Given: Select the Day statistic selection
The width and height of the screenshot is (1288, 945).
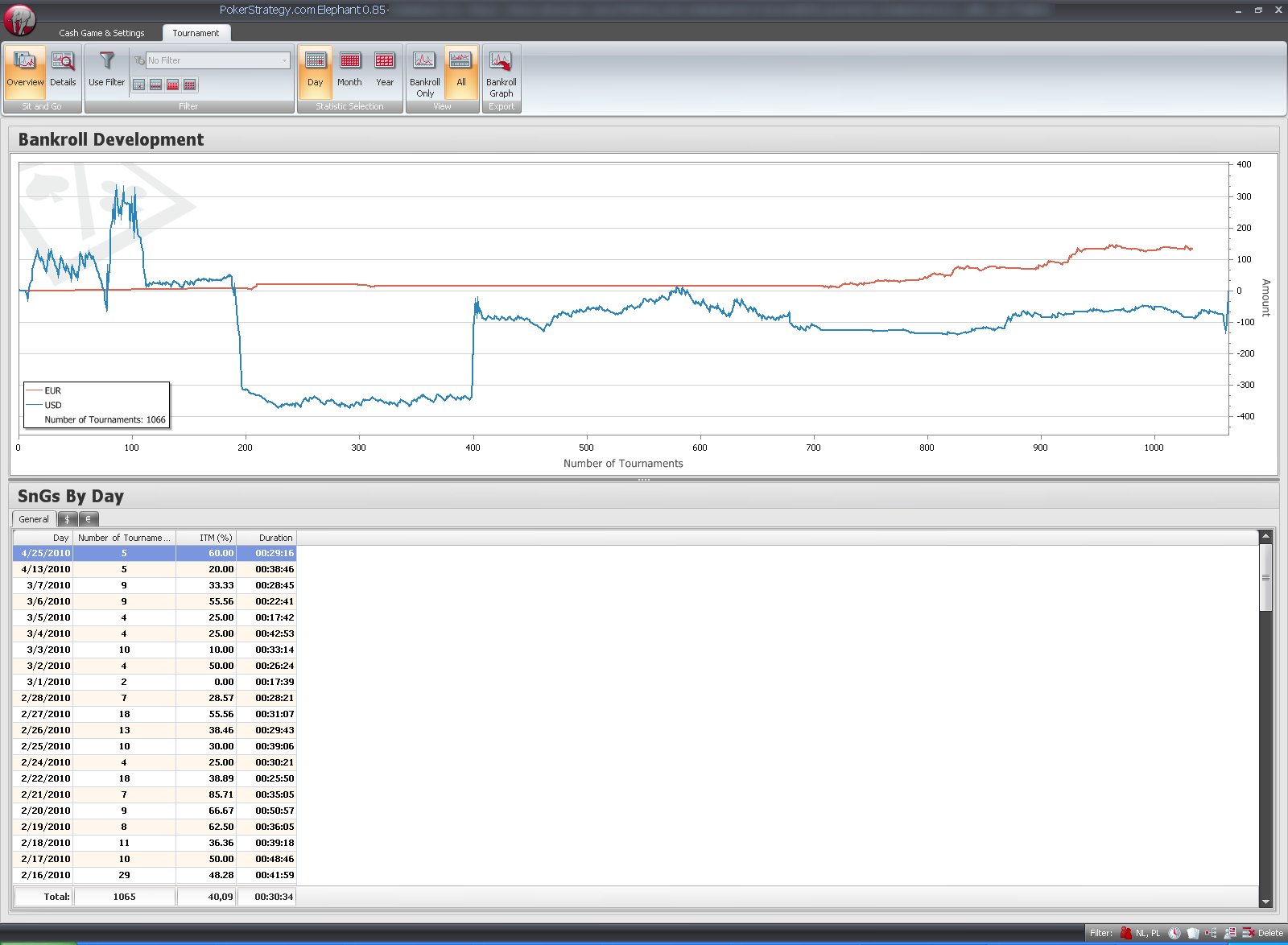Looking at the screenshot, I should pyautogui.click(x=315, y=72).
